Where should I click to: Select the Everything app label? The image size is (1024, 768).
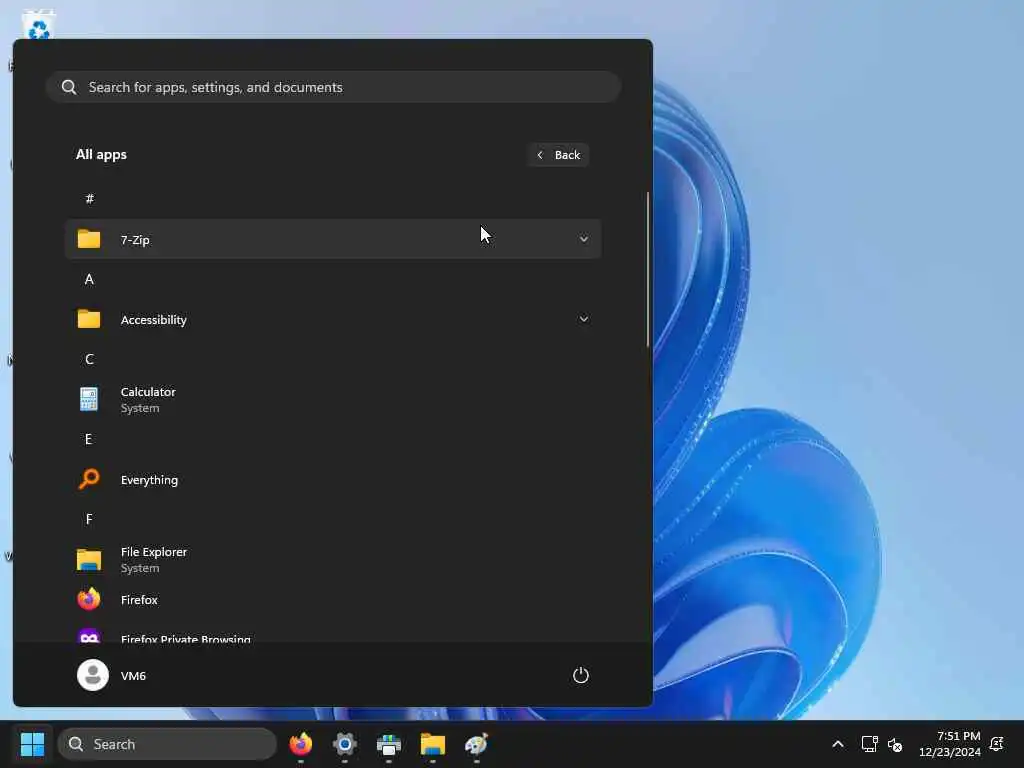149,480
